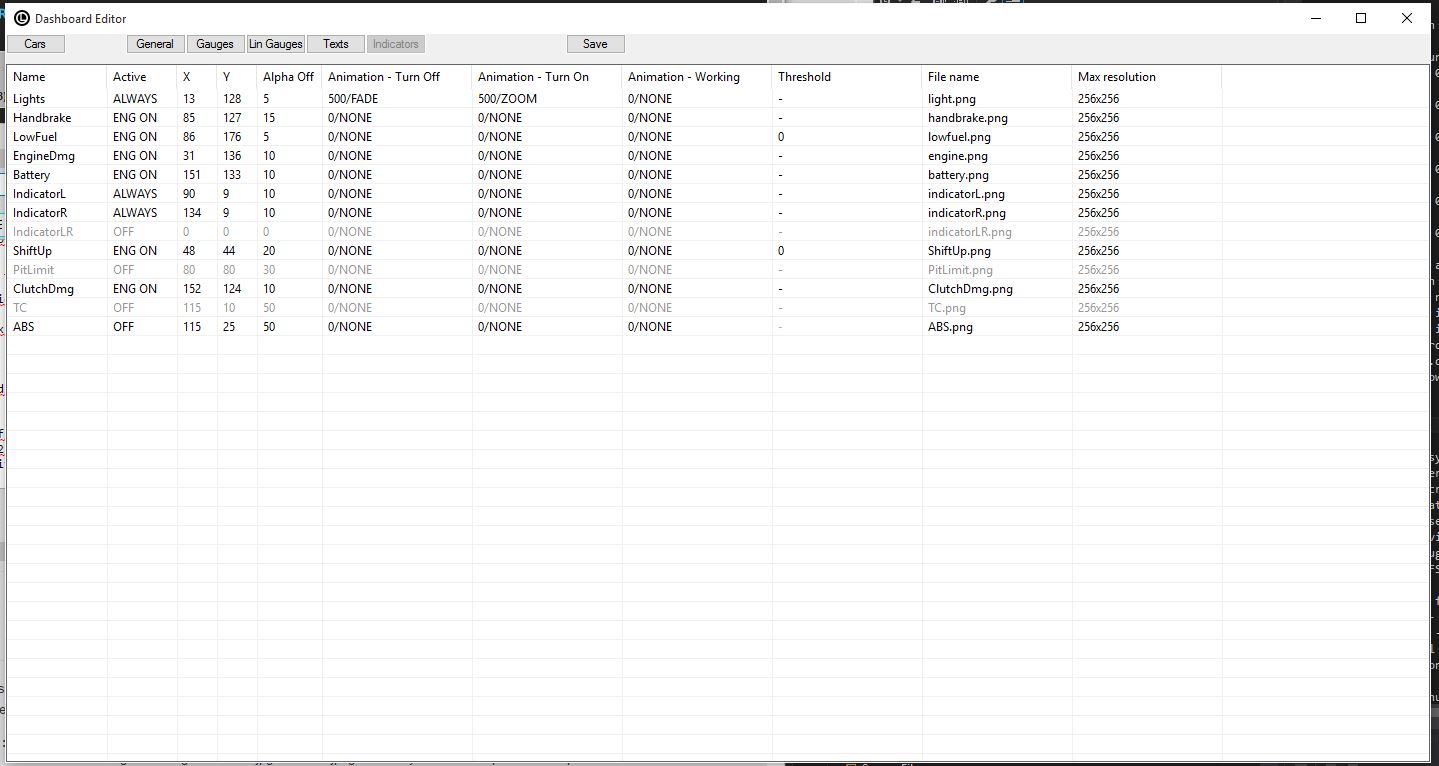
Task: Click the indicatorL.png file name
Action: point(967,194)
